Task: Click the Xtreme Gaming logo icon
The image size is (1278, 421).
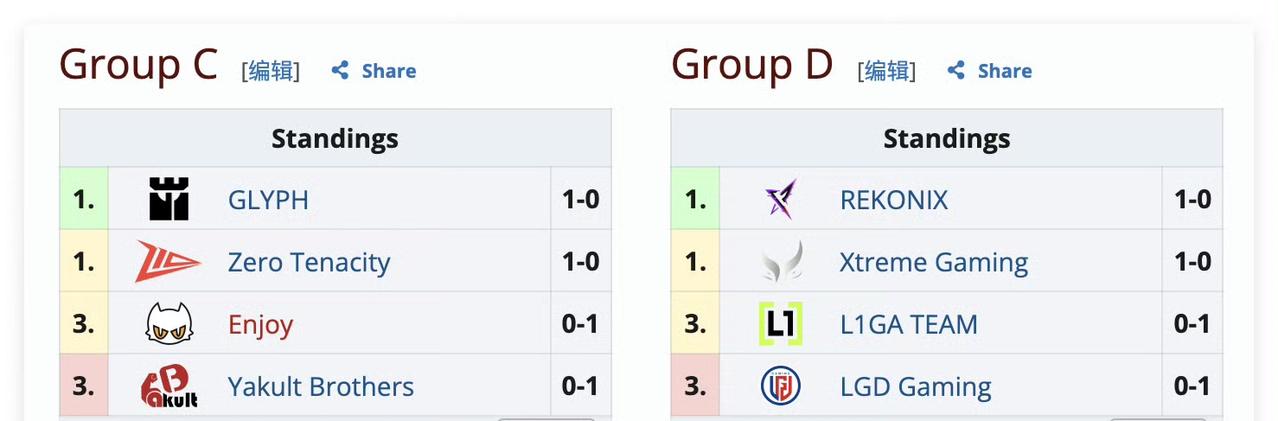Action: (781, 262)
